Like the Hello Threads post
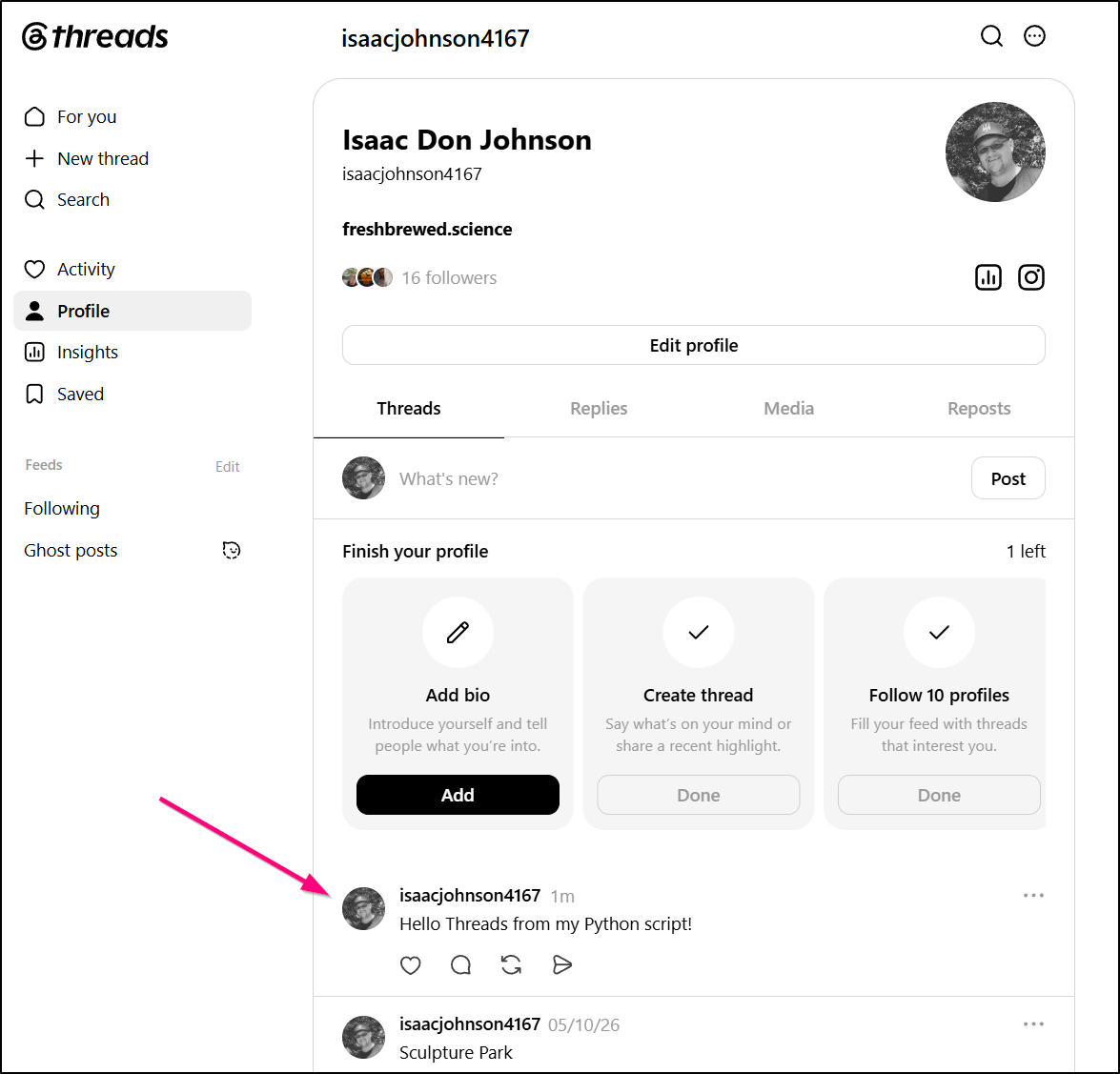Viewport: 1120px width, 1074px height. pyautogui.click(x=410, y=965)
